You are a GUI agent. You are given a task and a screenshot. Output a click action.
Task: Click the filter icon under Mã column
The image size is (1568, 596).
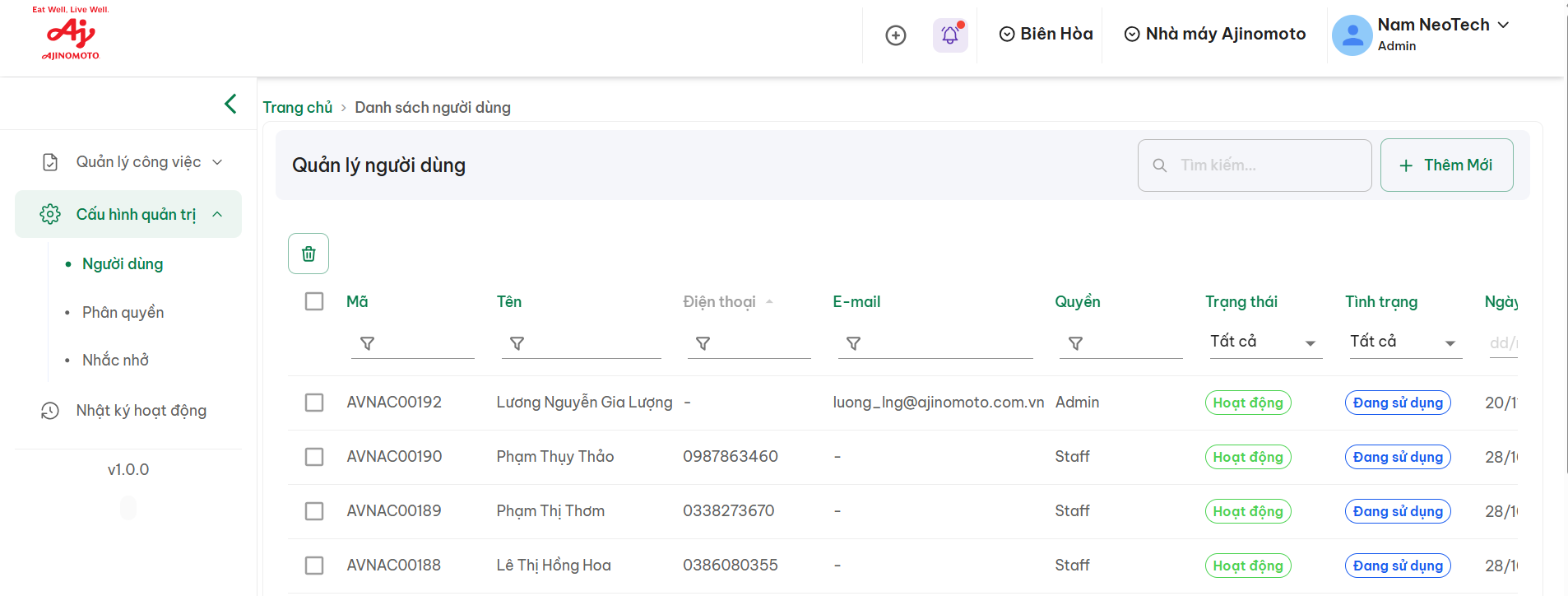pos(368,343)
